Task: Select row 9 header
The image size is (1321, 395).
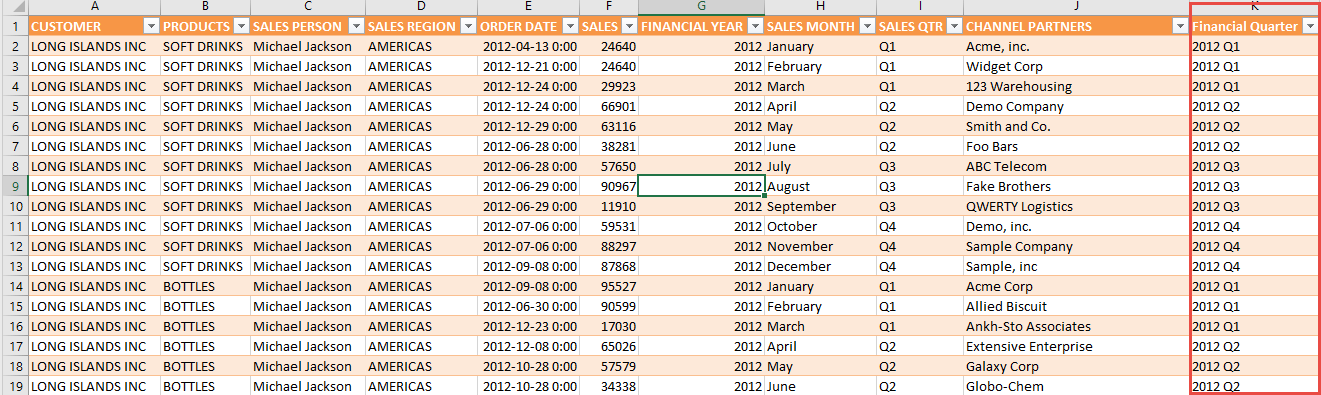Action: (14, 186)
